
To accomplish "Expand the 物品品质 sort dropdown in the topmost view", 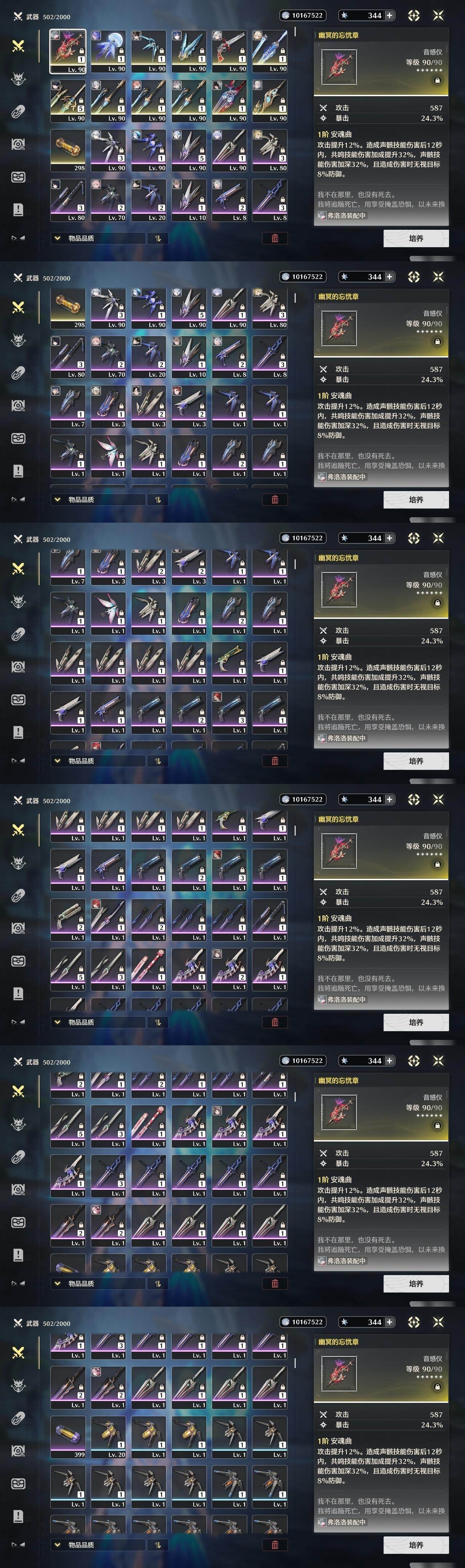I will click(97, 238).
